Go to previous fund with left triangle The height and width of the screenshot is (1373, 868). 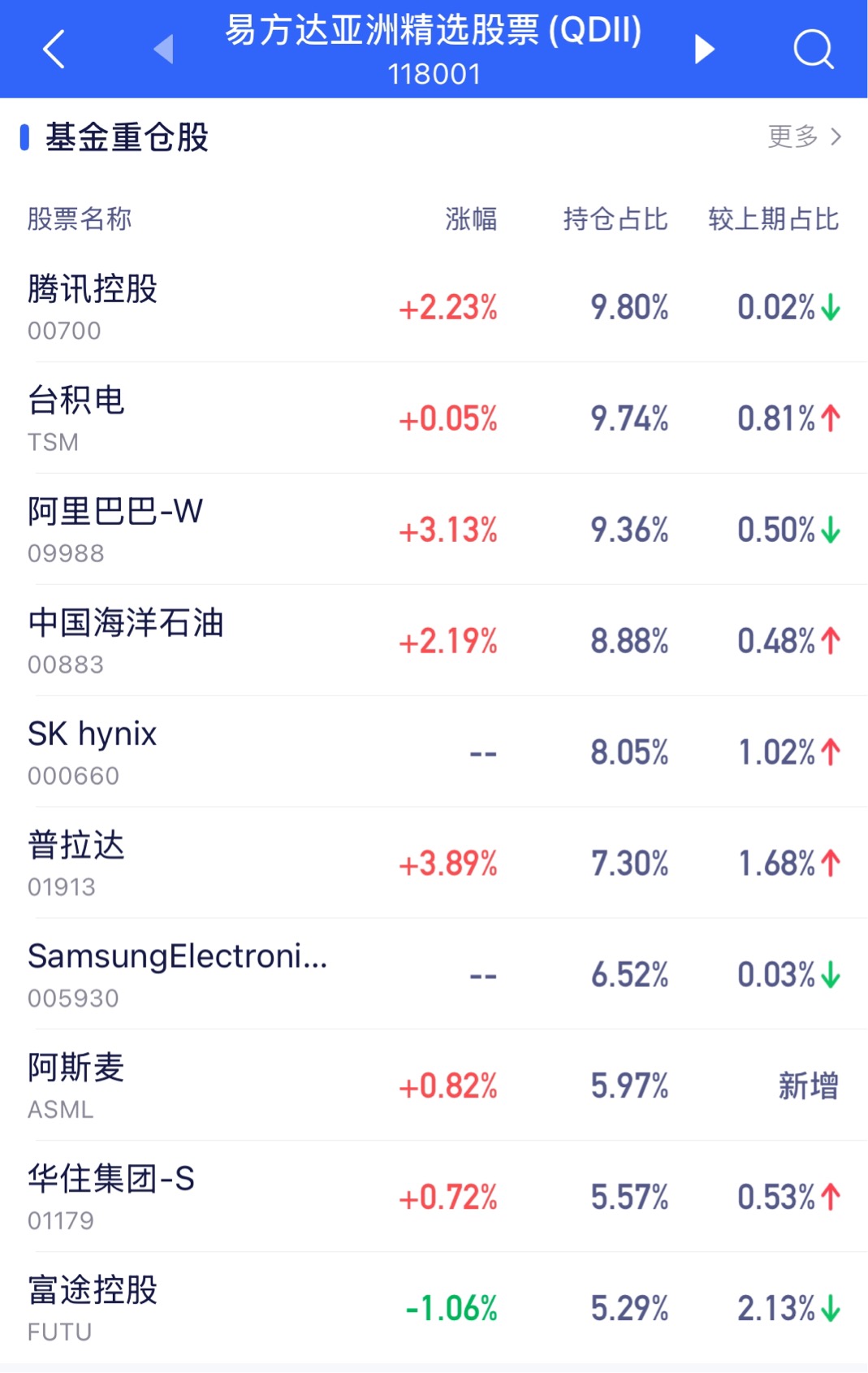tap(164, 49)
